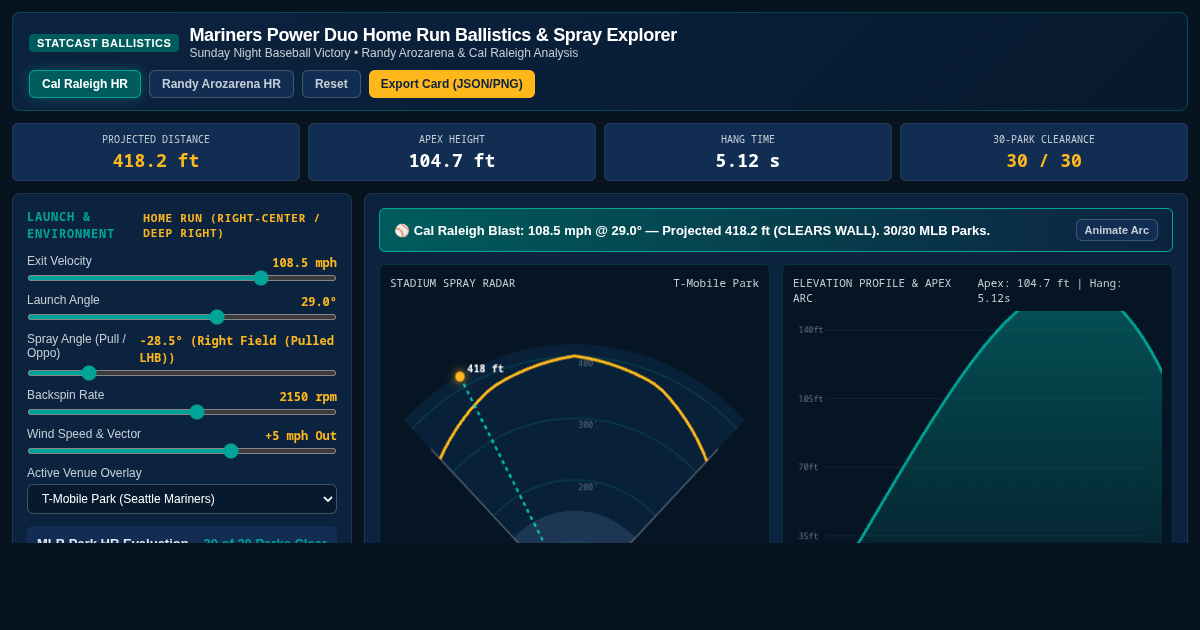
Task: Click the Animate Arc button
Action: (x=1117, y=230)
